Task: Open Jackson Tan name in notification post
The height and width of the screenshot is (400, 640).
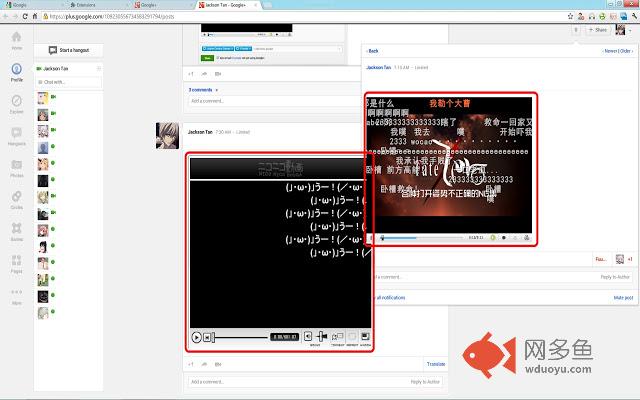Action: pyautogui.click(x=378, y=67)
